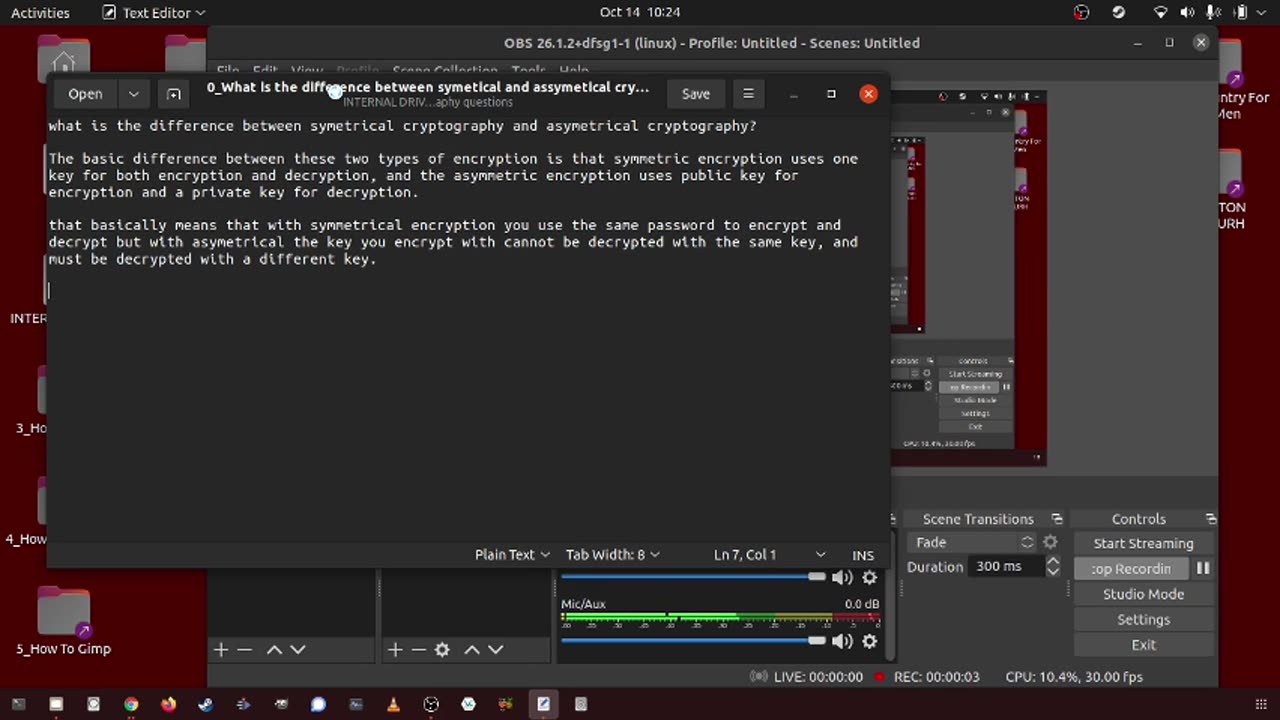1280x720 pixels.
Task: Remove selected source with minus icon beside the gear
Action: [x=418, y=649]
